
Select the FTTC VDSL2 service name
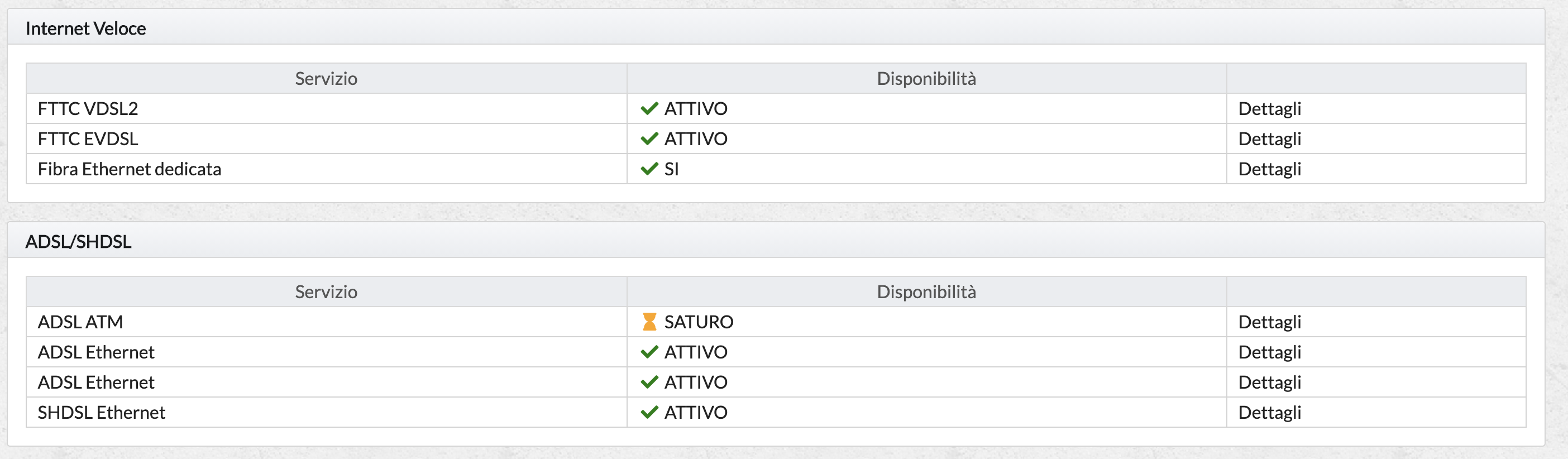tap(88, 108)
